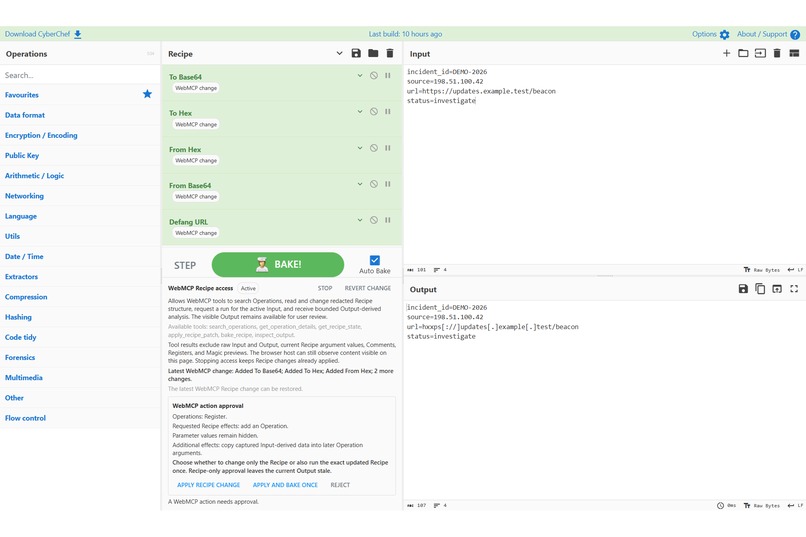Image resolution: width=806 pixels, height=537 pixels.
Task: Click APPLY AND BAKE ONCE
Action: [x=285, y=485]
